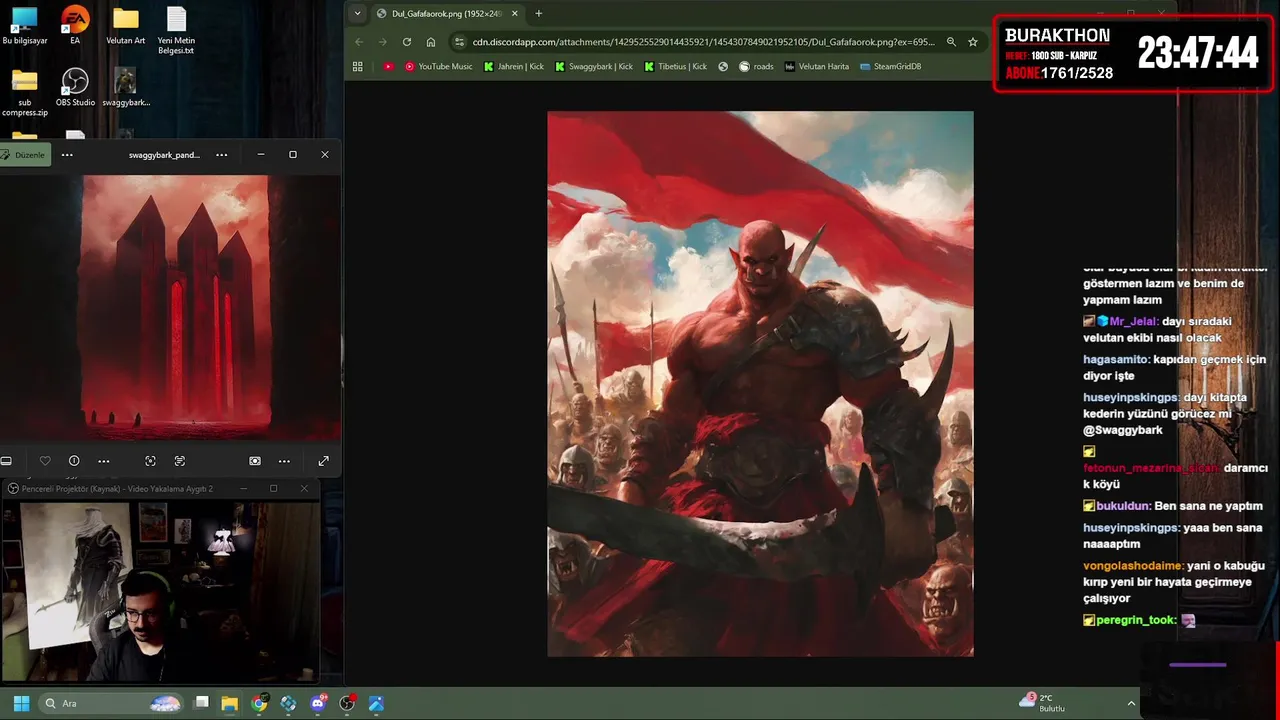Click the zoom magnifier in address bar
The width and height of the screenshot is (1280, 720).
(951, 42)
